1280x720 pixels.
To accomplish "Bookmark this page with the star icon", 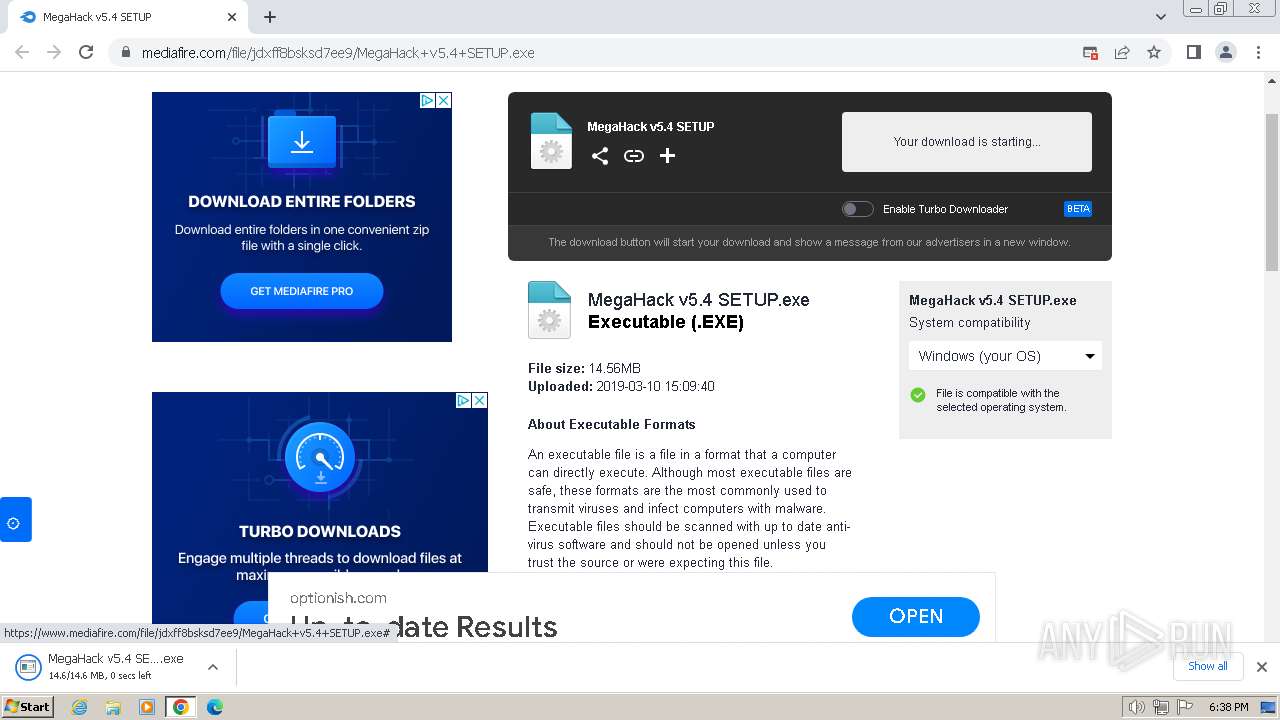I will click(1154, 52).
